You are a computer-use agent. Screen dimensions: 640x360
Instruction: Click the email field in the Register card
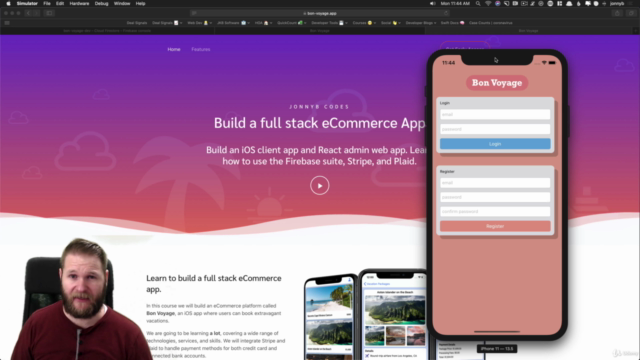click(x=495, y=183)
